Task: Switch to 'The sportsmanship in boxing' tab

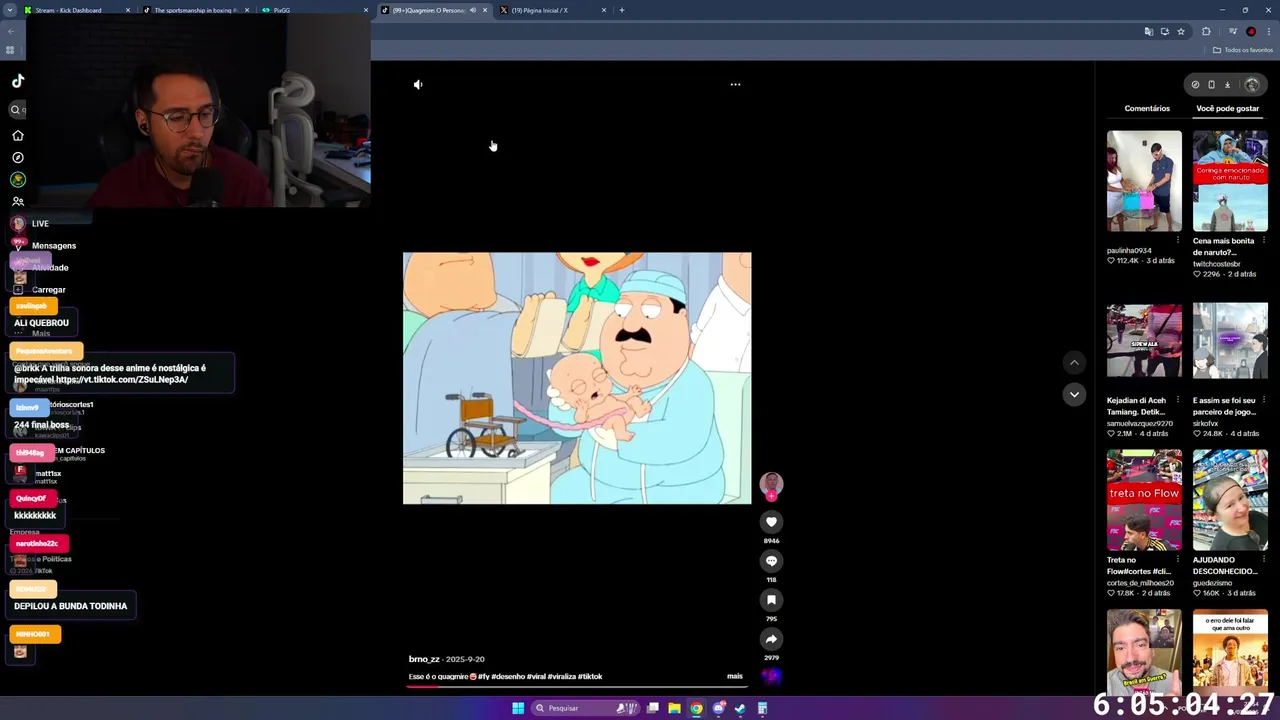Action: (196, 10)
